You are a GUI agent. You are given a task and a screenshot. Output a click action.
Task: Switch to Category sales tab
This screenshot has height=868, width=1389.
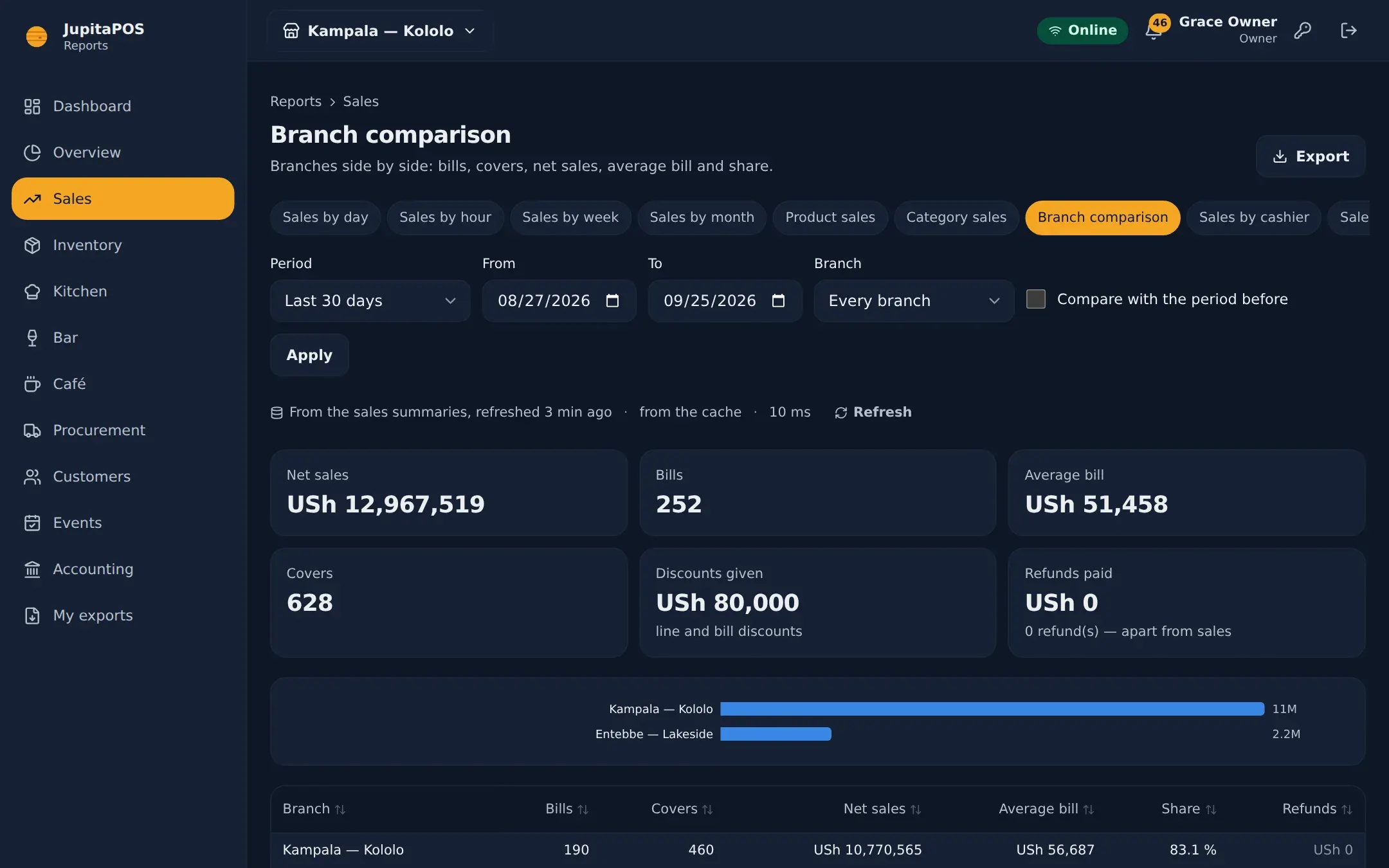[x=956, y=217]
